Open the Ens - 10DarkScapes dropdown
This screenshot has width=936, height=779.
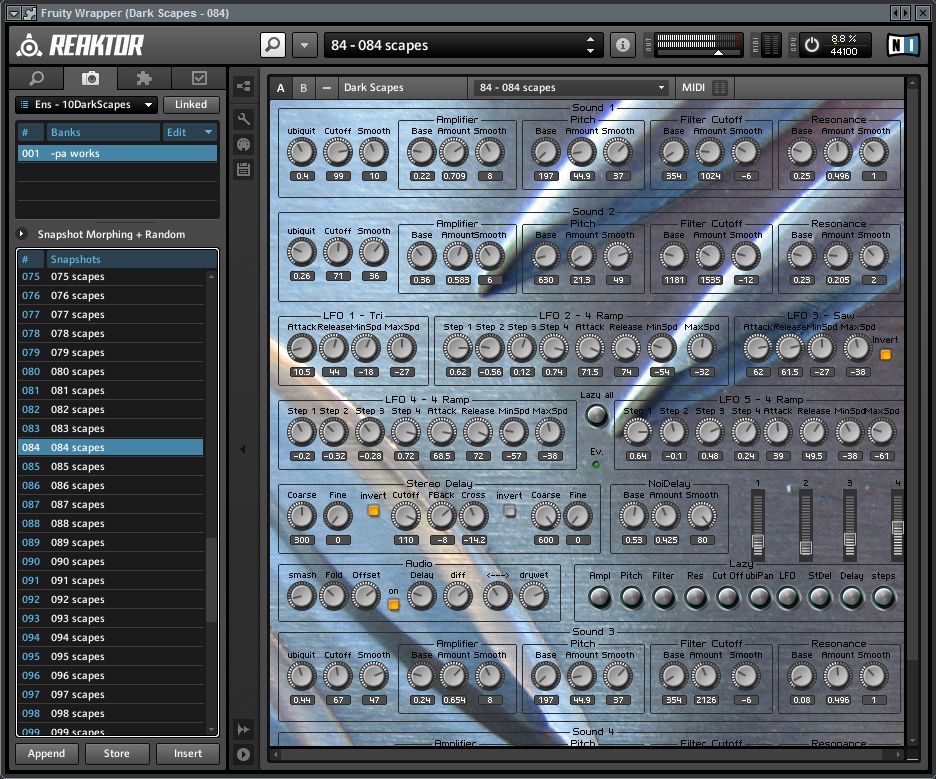[87, 105]
